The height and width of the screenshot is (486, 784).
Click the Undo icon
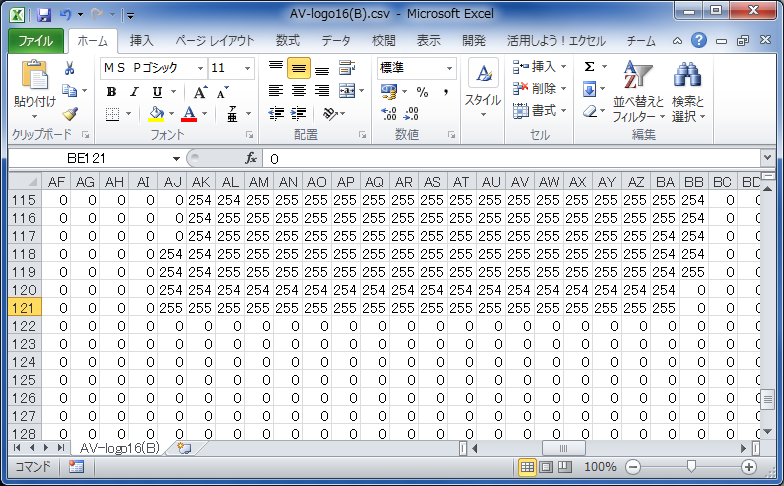(65, 14)
